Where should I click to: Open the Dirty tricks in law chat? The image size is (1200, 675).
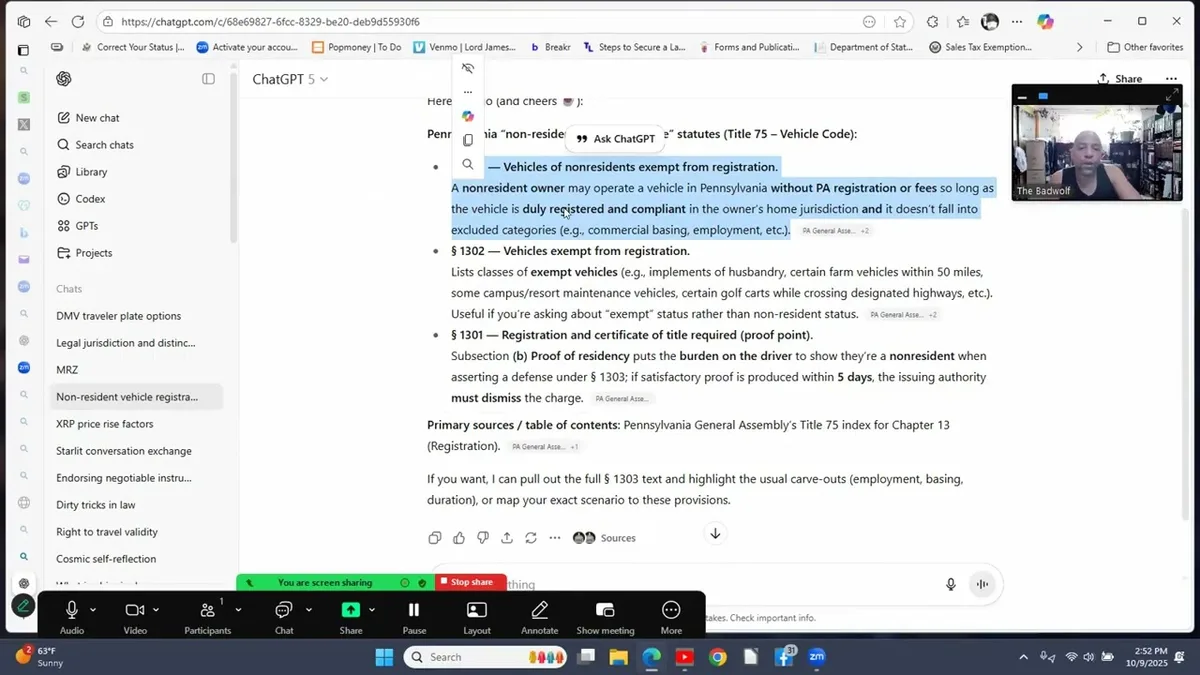pos(136,505)
